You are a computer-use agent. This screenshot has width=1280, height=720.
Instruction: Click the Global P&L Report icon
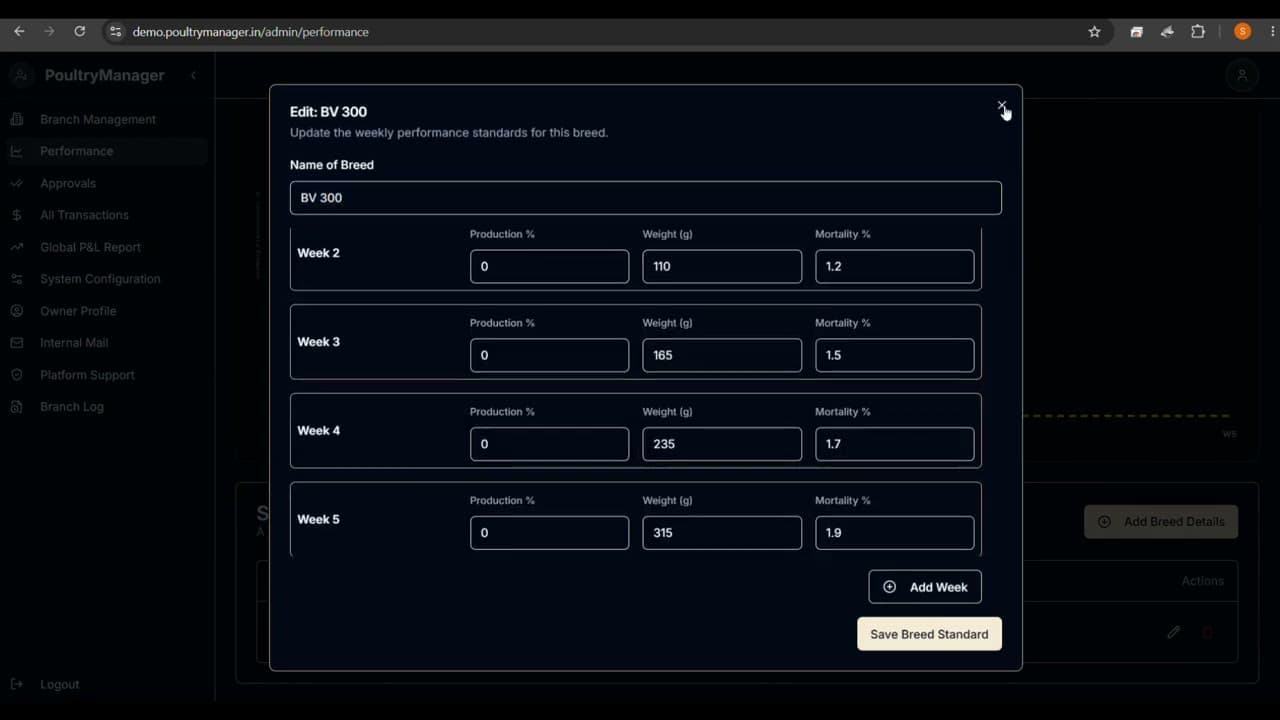pyautogui.click(x=17, y=247)
